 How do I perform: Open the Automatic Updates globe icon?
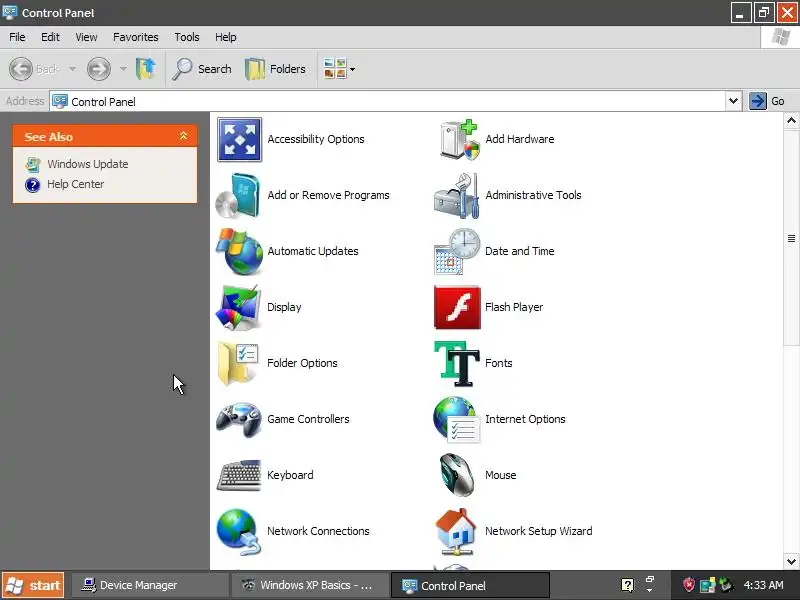239,252
